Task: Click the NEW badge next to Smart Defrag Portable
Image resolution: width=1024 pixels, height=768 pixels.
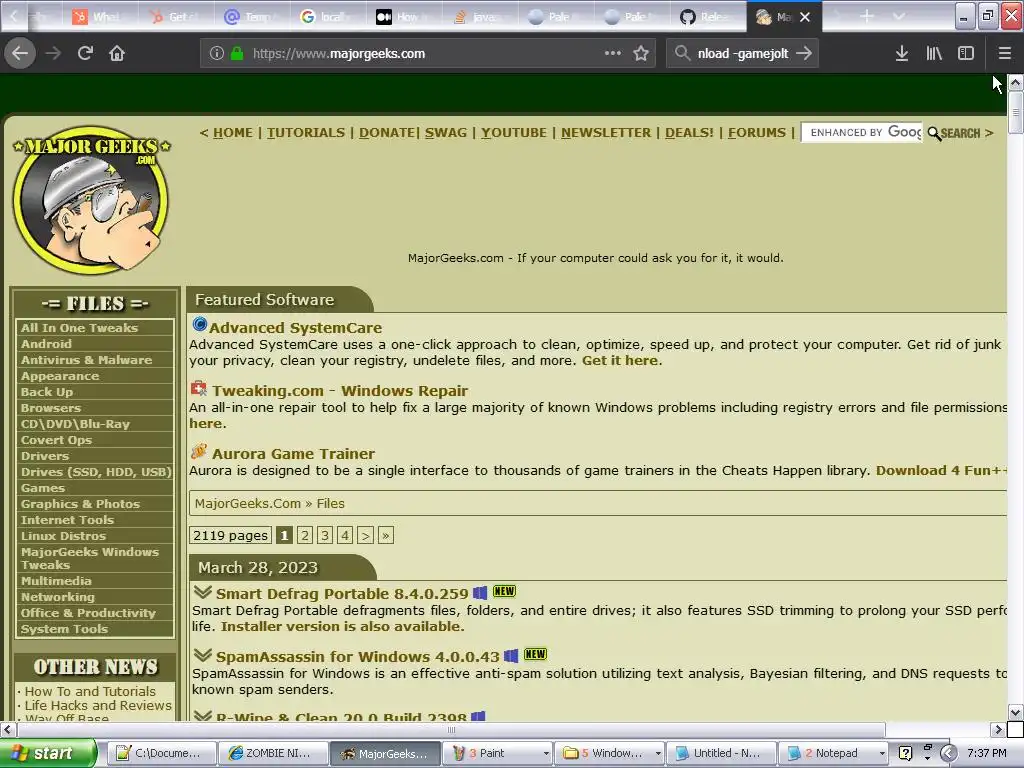Action: point(504,591)
